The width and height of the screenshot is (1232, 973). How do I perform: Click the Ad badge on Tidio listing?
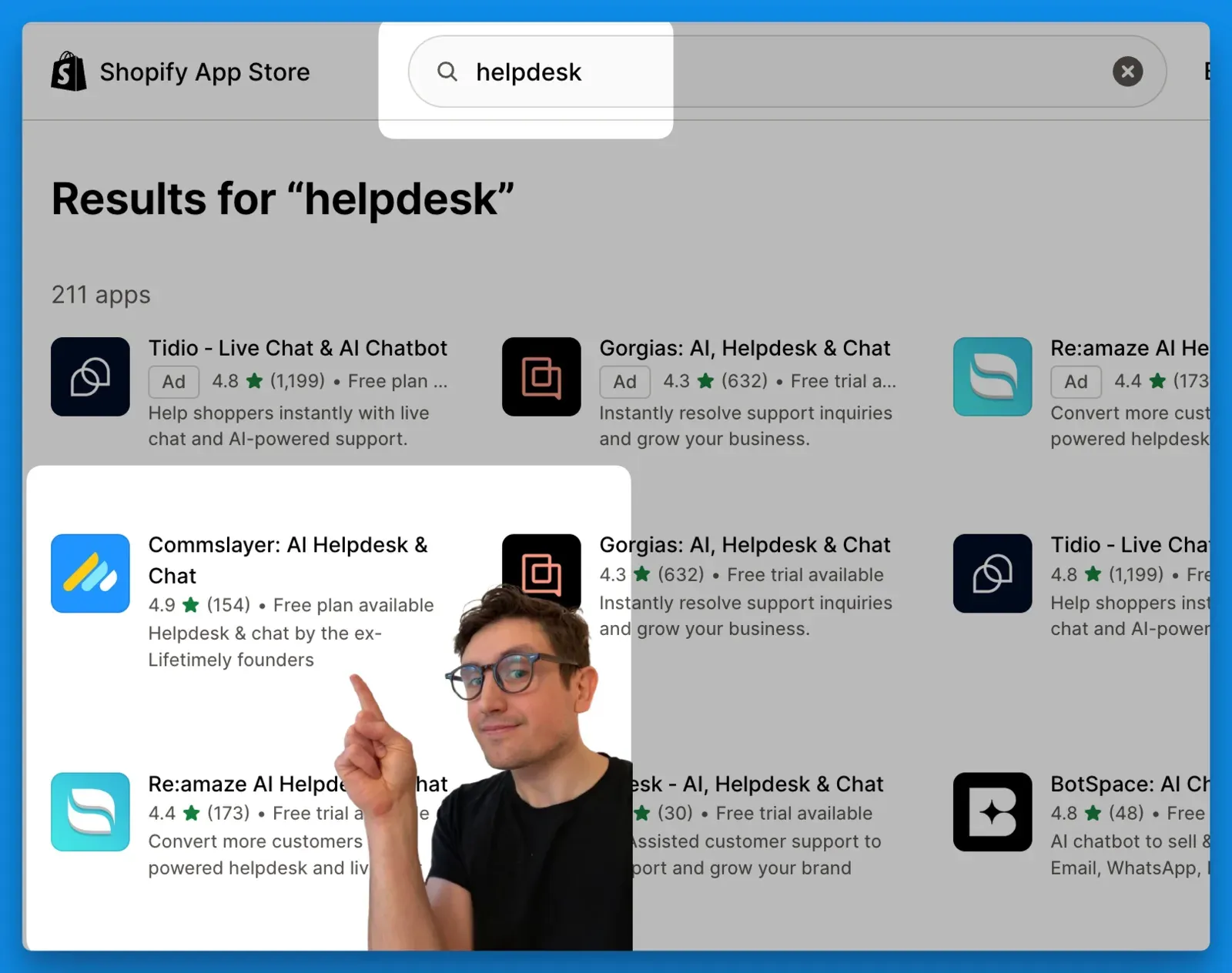(x=173, y=382)
